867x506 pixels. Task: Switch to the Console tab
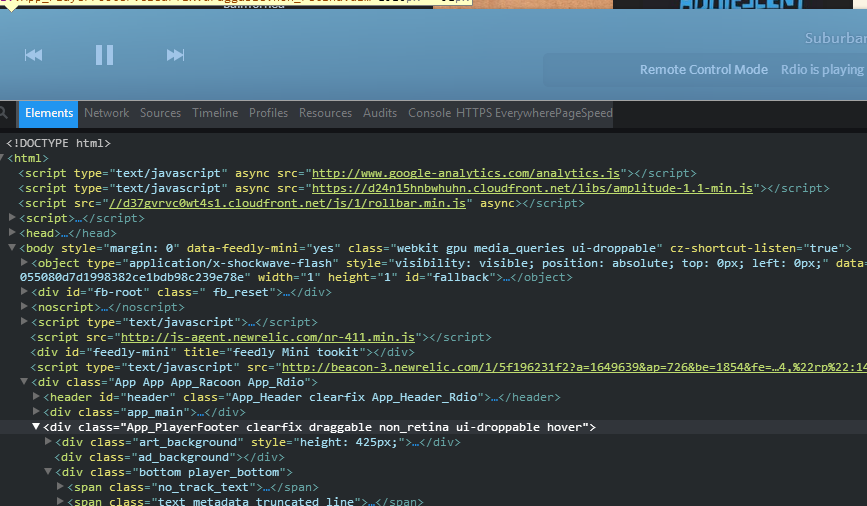[429, 113]
